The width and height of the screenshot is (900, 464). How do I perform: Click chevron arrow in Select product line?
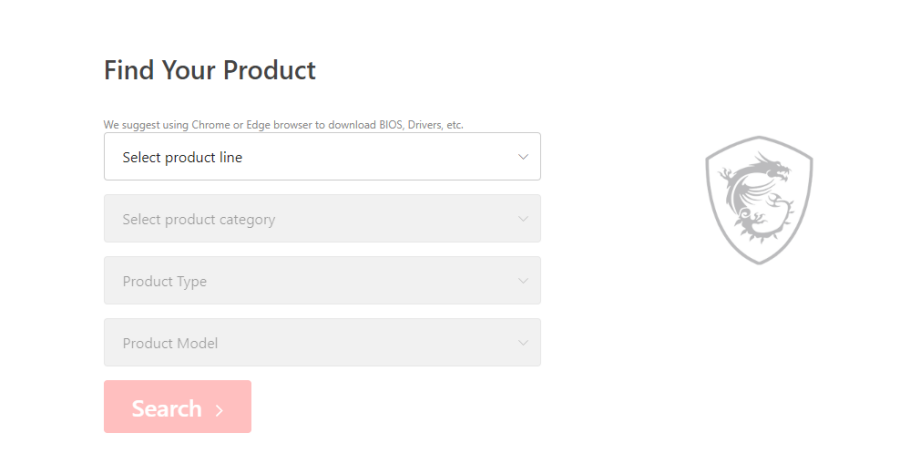(x=522, y=157)
